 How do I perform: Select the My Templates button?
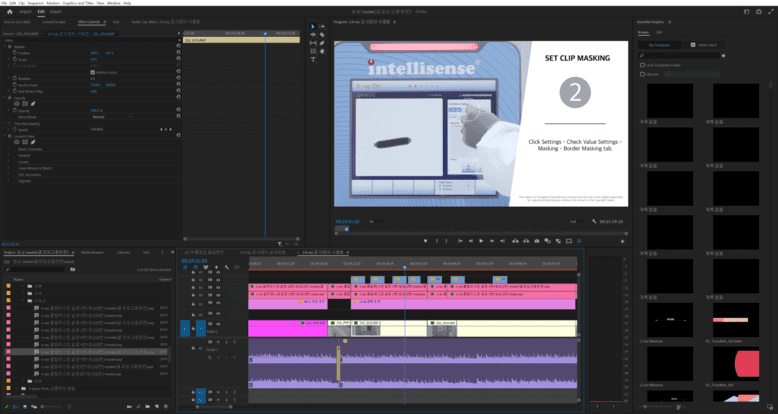(x=659, y=45)
